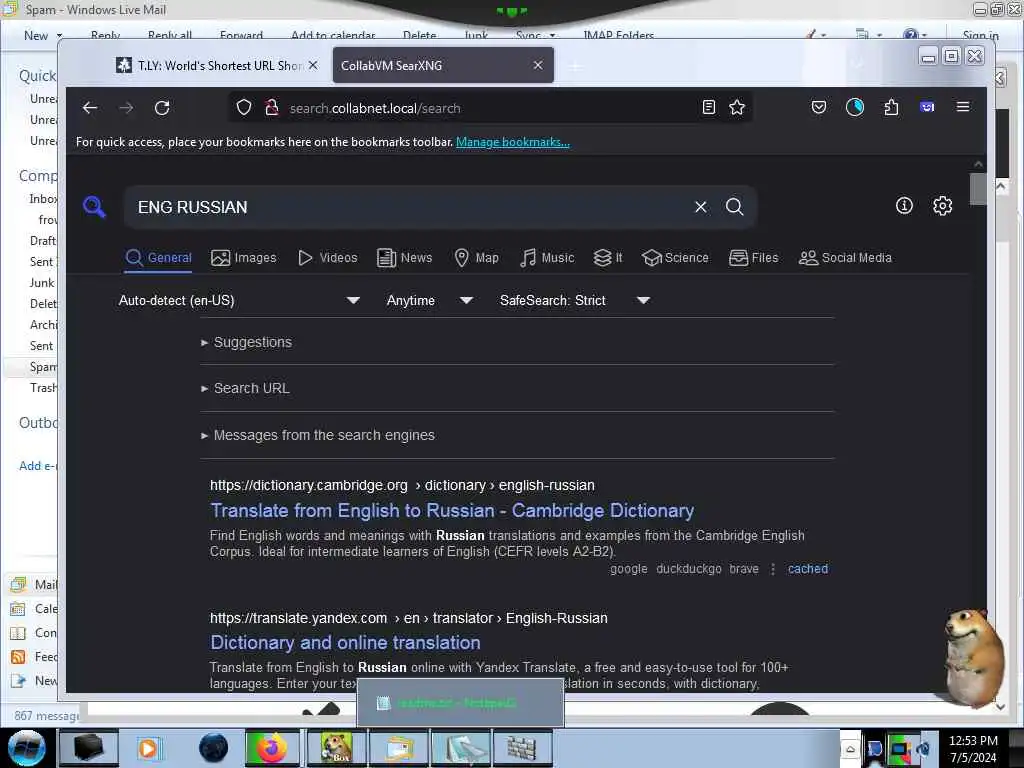This screenshot has height=768, width=1024.
Task: Select the General search category
Action: click(x=159, y=257)
